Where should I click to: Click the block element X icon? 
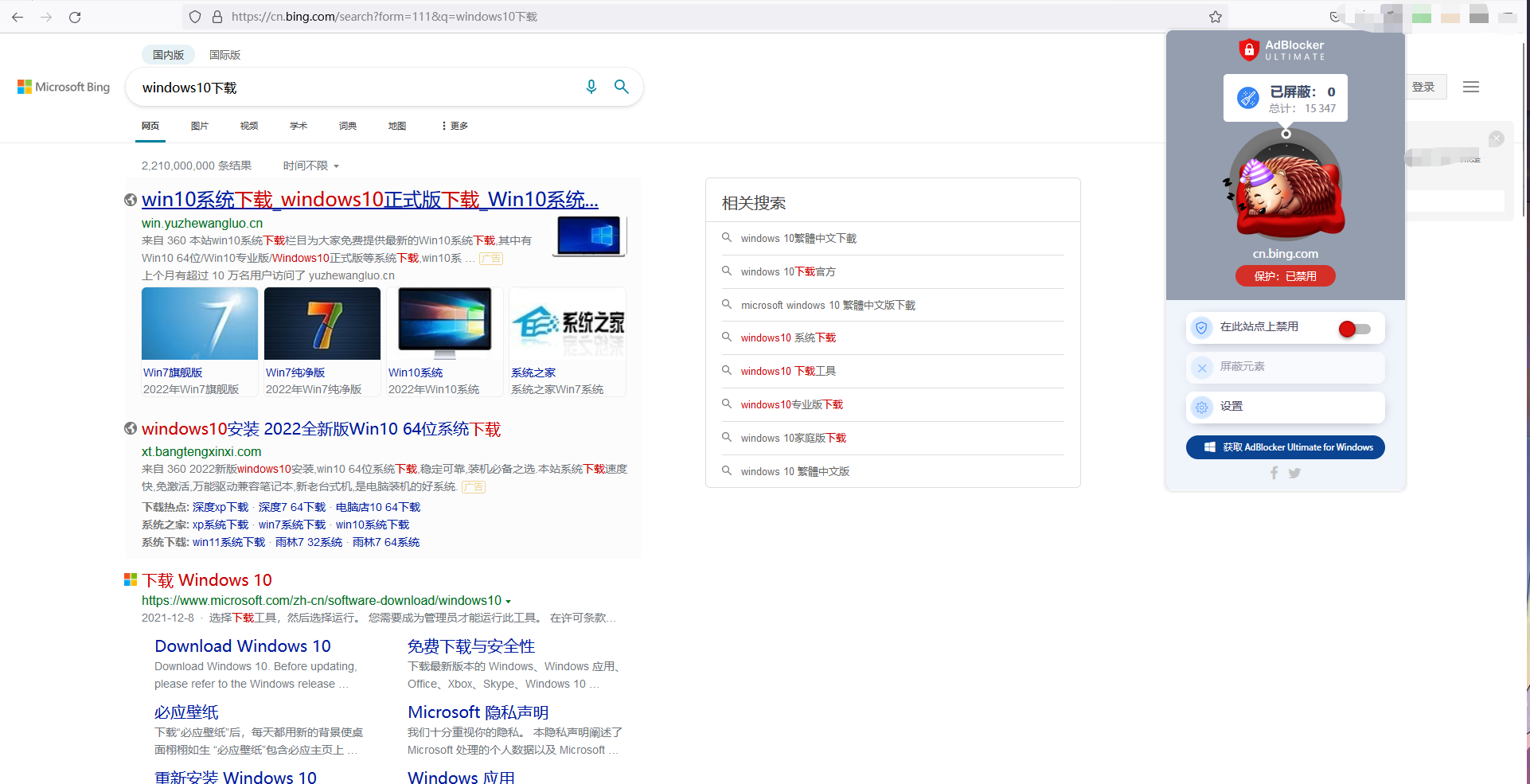[1202, 368]
